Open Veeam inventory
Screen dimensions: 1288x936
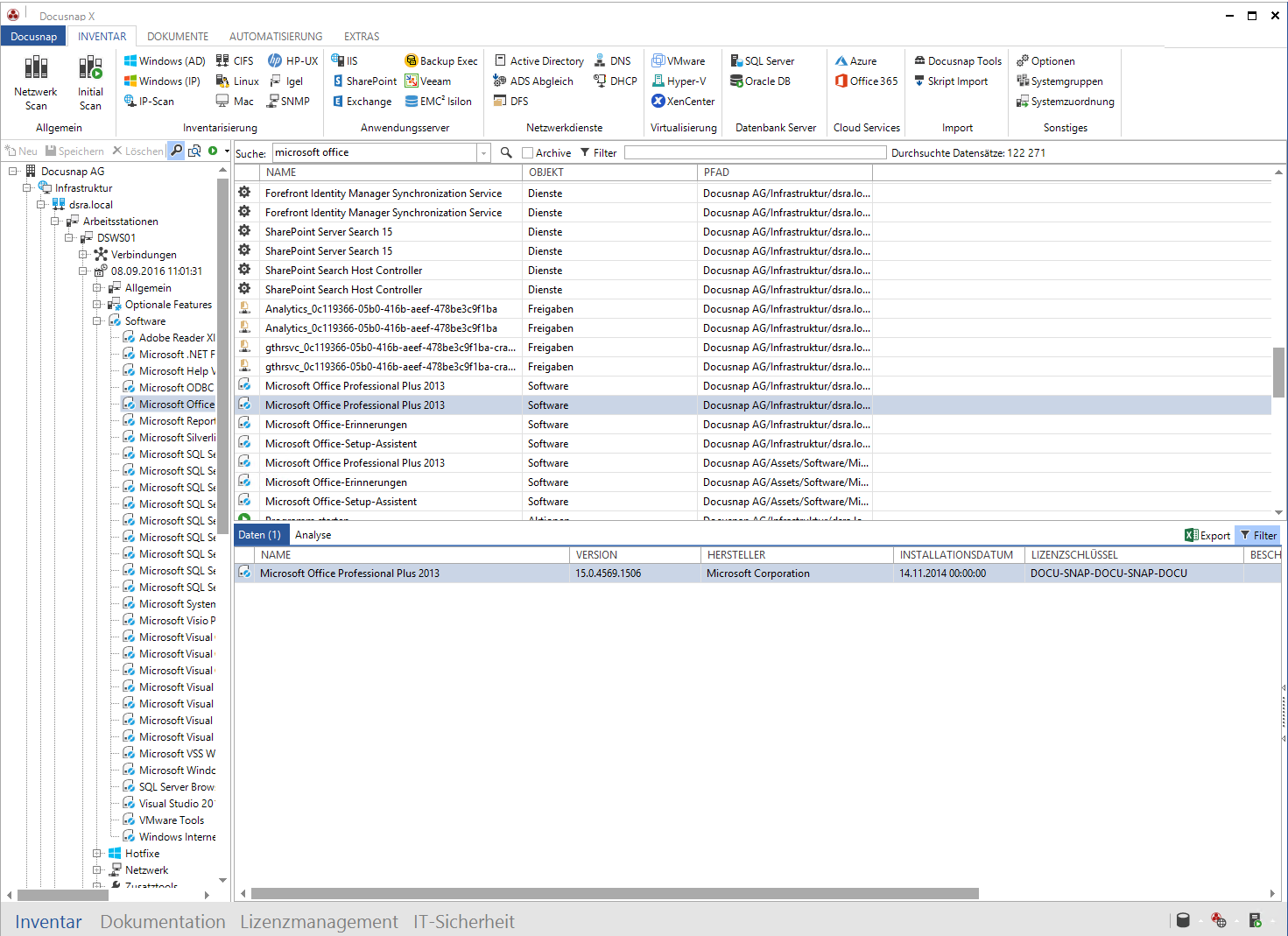tap(428, 81)
